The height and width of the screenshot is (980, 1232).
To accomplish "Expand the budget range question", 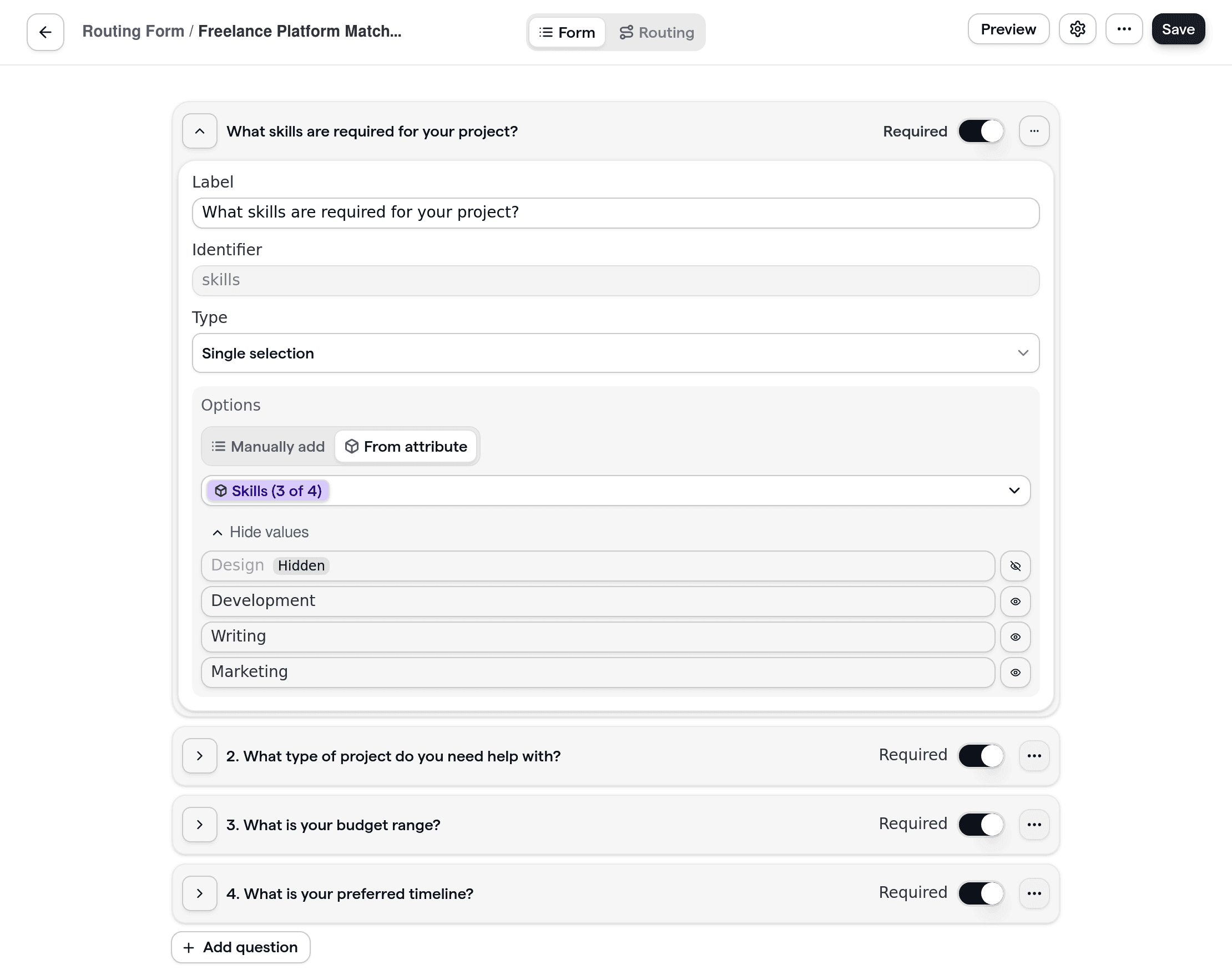I will pos(199,825).
